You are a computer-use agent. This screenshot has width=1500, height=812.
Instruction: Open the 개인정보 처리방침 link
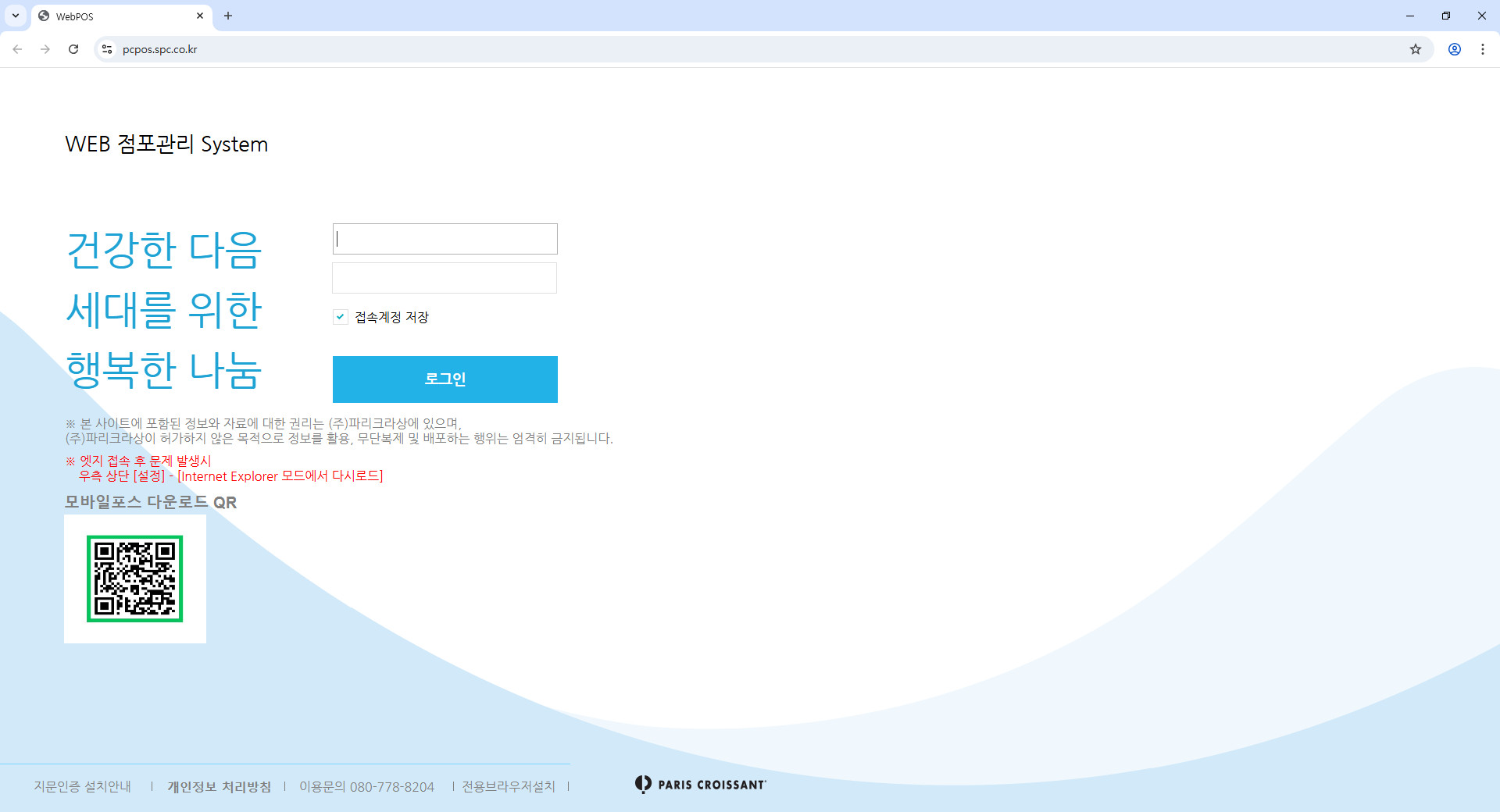click(220, 786)
